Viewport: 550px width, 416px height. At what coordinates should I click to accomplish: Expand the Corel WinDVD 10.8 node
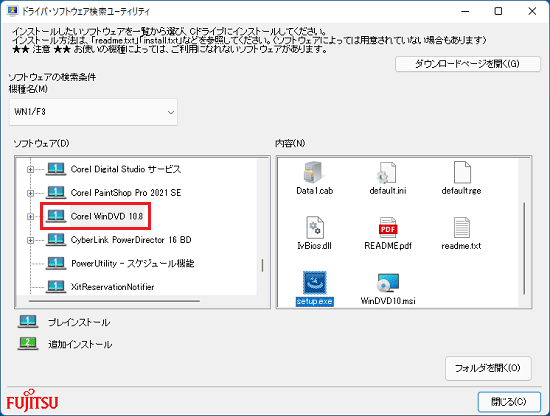coord(31,217)
